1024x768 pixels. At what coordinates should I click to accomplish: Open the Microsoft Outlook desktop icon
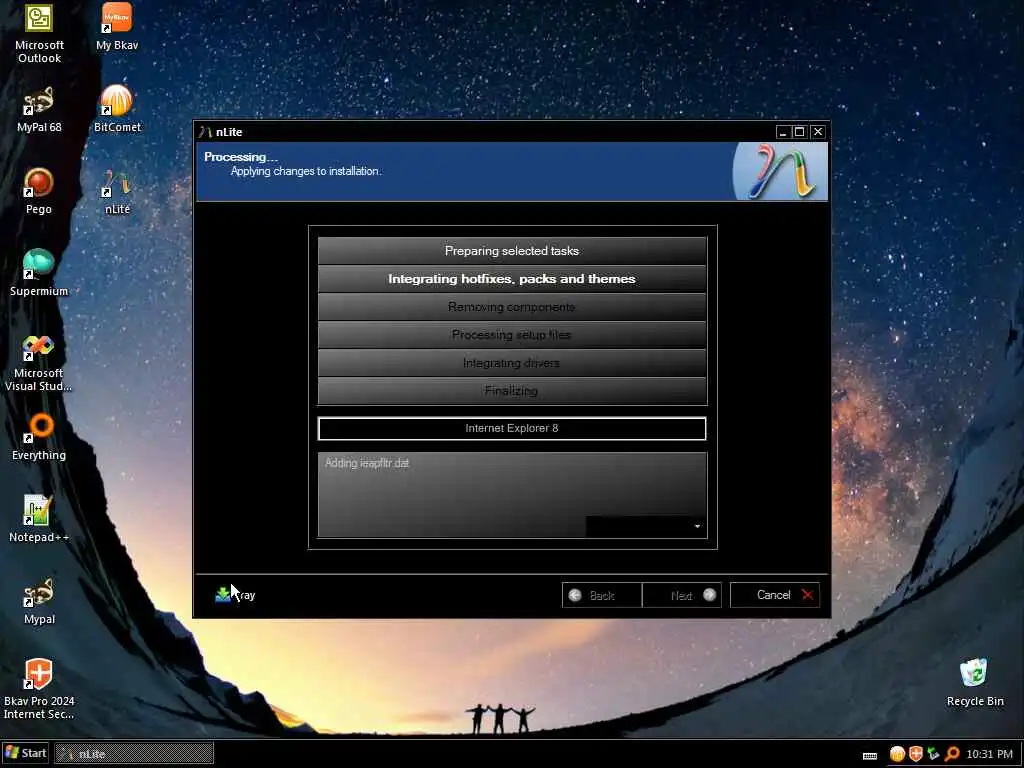tap(39, 33)
